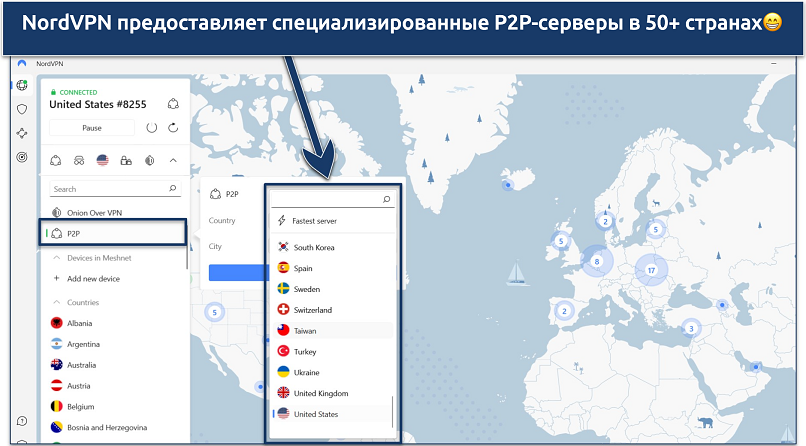
Task: Collapse the shortcut row with the chevron
Action: click(x=173, y=160)
